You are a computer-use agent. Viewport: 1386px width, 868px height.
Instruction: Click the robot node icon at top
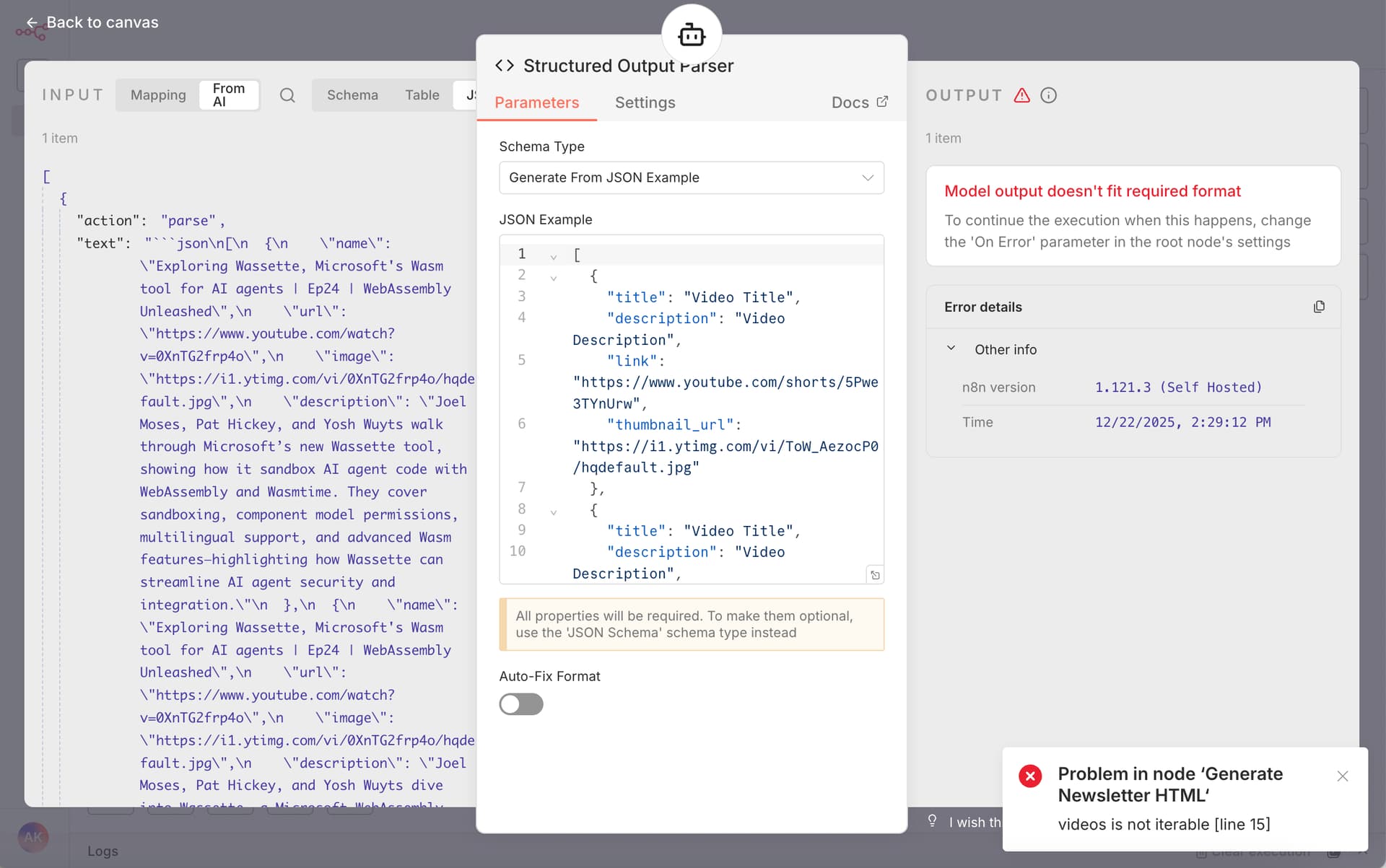[691, 35]
